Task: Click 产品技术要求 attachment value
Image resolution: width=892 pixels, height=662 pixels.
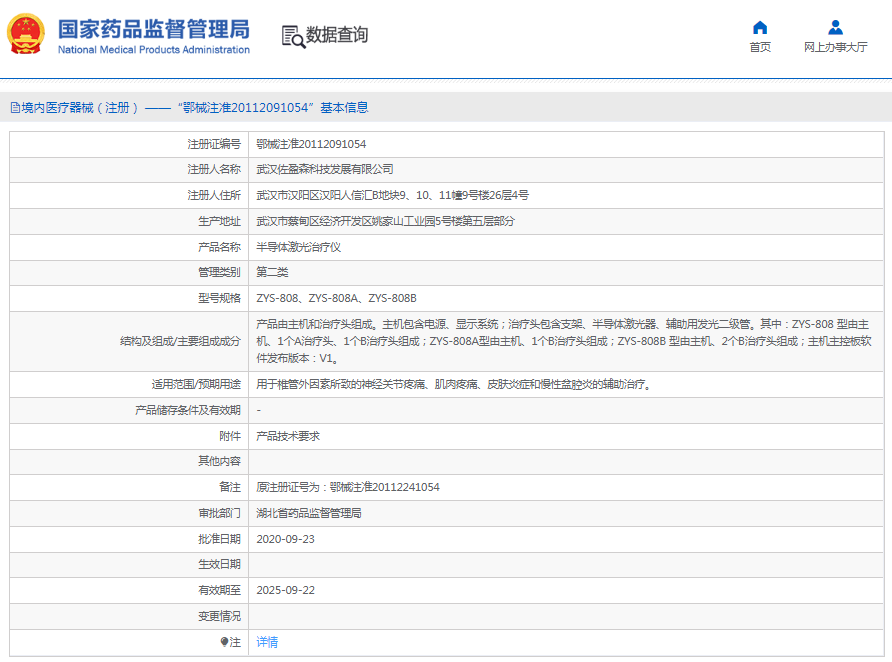Action: 288,436
